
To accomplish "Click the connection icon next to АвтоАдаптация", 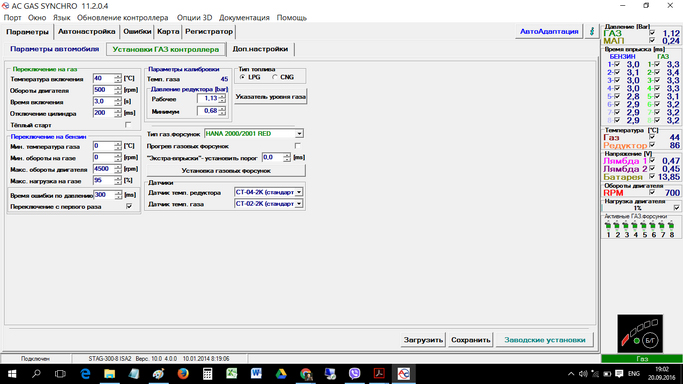I will coord(592,31).
